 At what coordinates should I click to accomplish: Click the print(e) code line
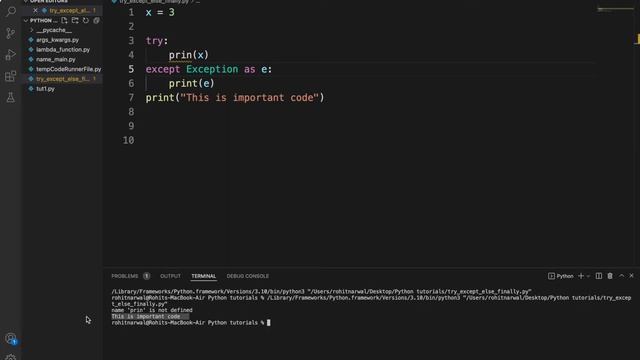click(191, 84)
